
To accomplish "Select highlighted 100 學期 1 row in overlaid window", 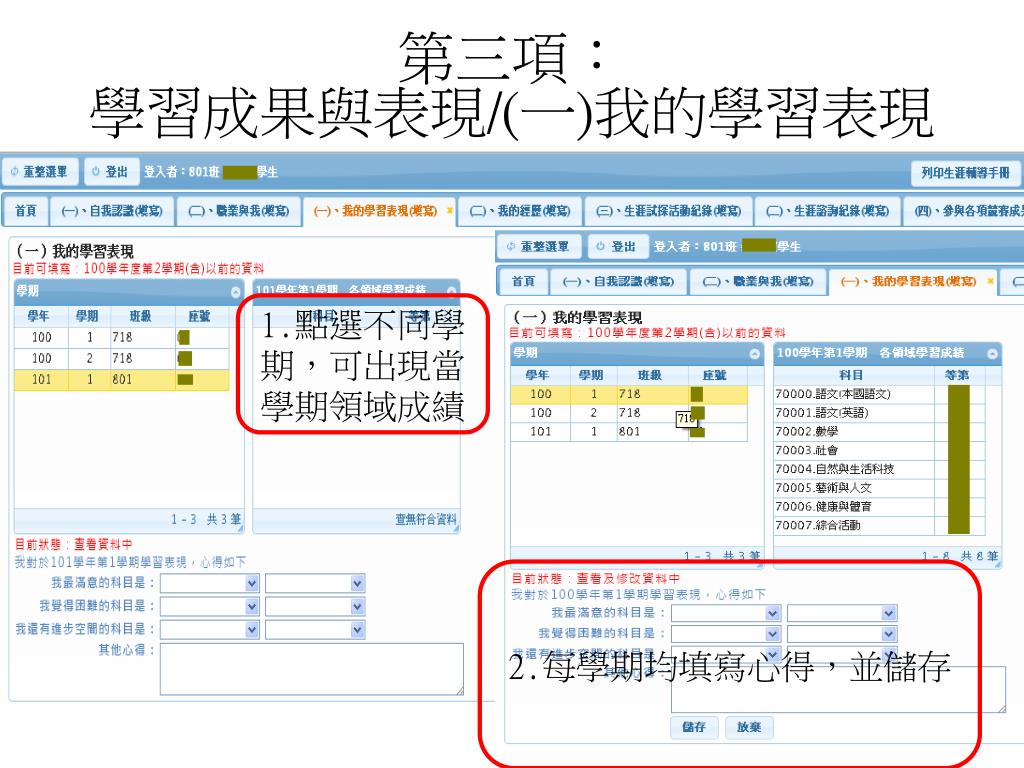I will click(x=629, y=394).
